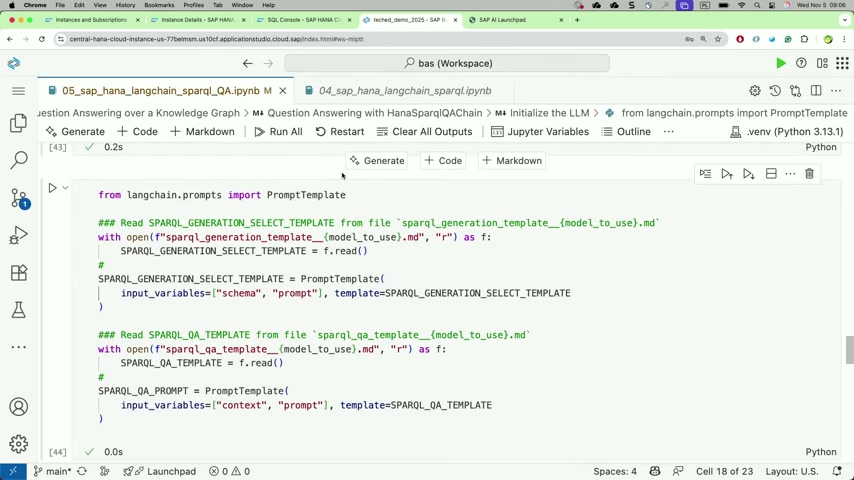
Task: Open Jupyter Variables
Action: pyautogui.click(x=540, y=132)
